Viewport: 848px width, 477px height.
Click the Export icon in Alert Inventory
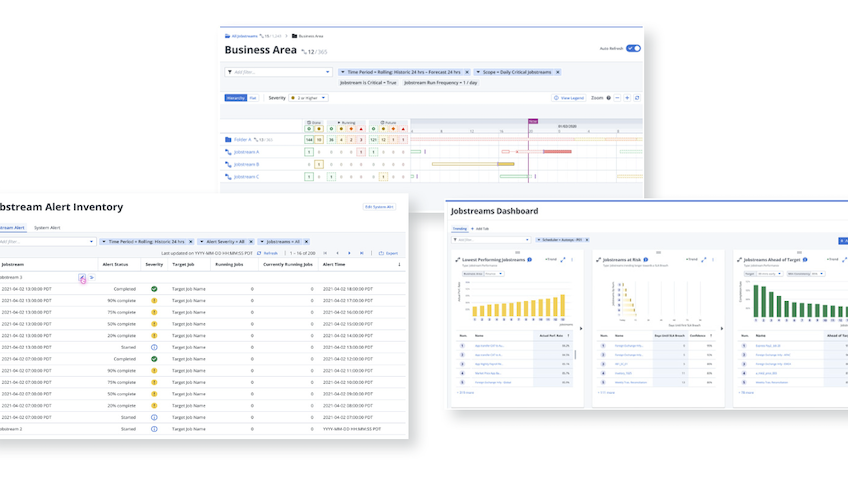[388, 253]
